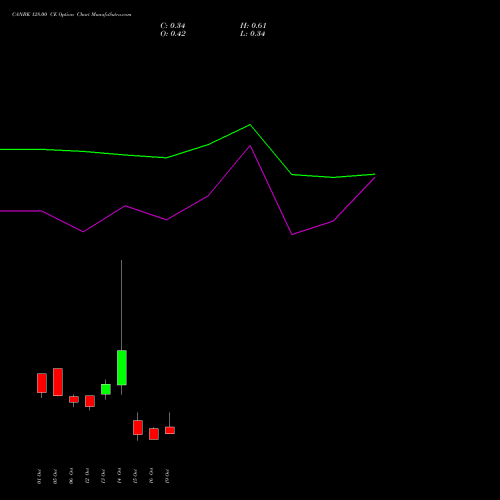This screenshot has height=500, width=500.
Task: Click the chart title text at top left
Action: (72, 15)
